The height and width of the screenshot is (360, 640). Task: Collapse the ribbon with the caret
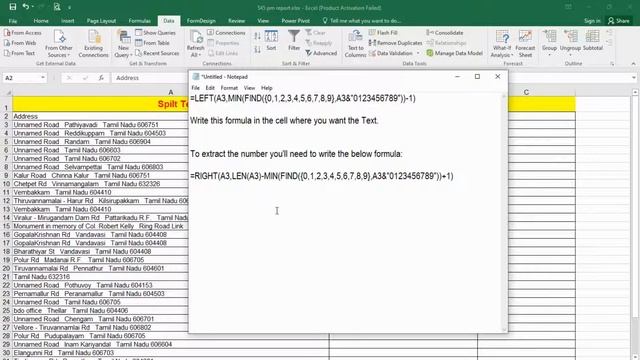(633, 64)
